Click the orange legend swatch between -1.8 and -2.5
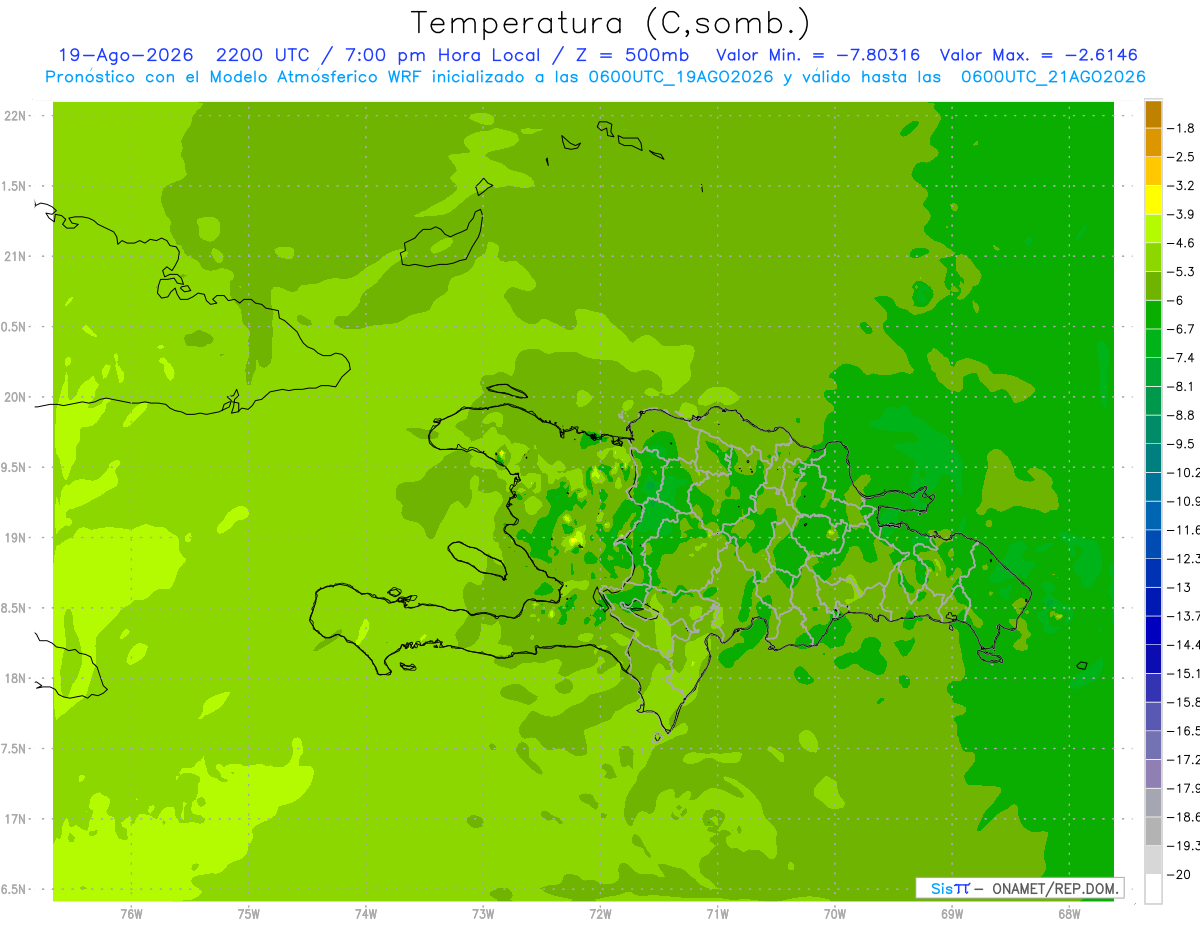 pos(1153,143)
